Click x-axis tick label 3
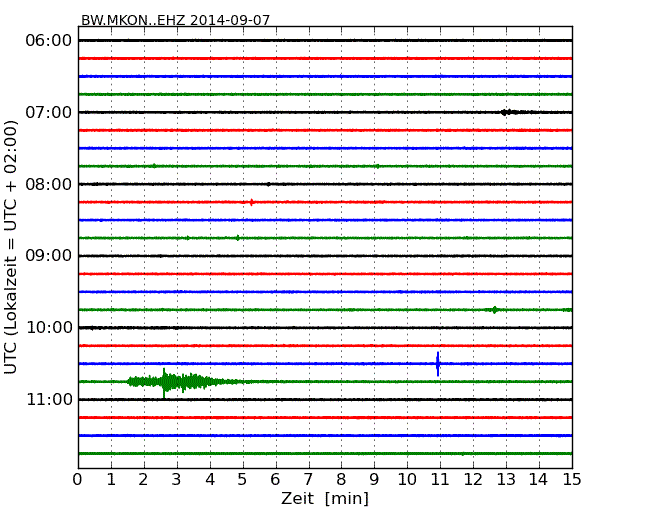This screenshot has height=520, width=650. (177, 479)
